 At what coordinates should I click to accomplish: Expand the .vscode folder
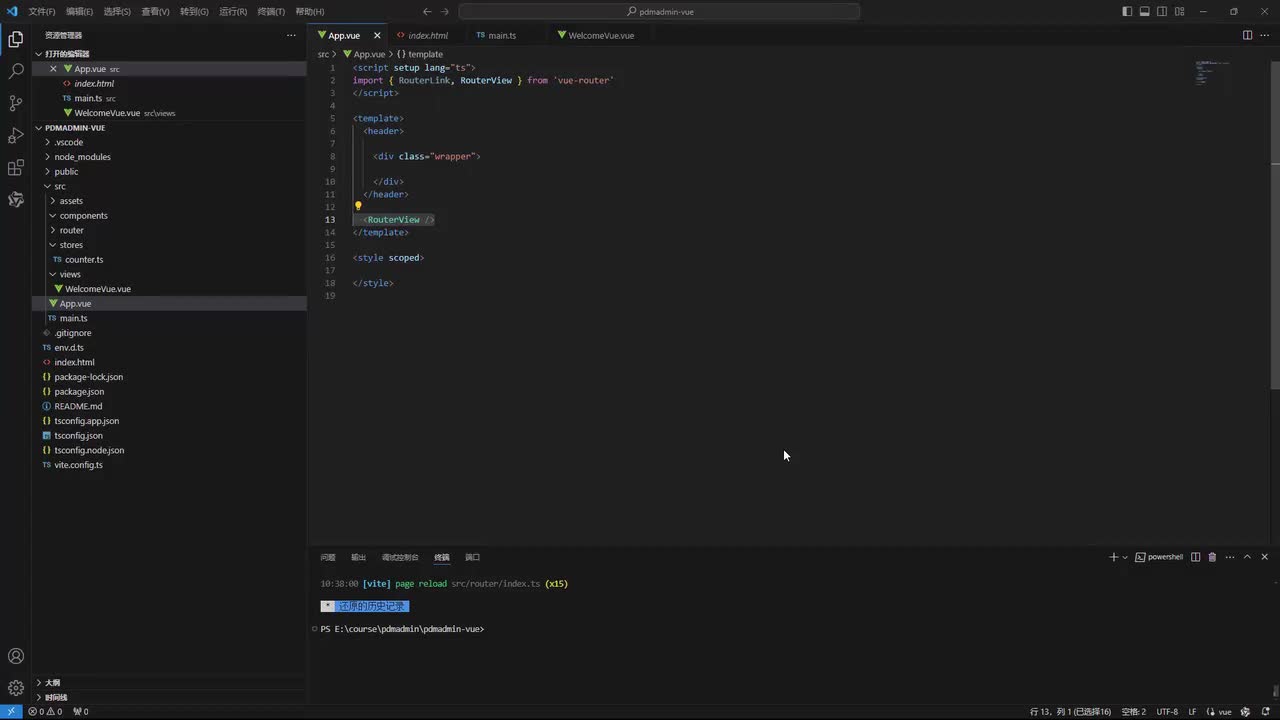click(69, 142)
